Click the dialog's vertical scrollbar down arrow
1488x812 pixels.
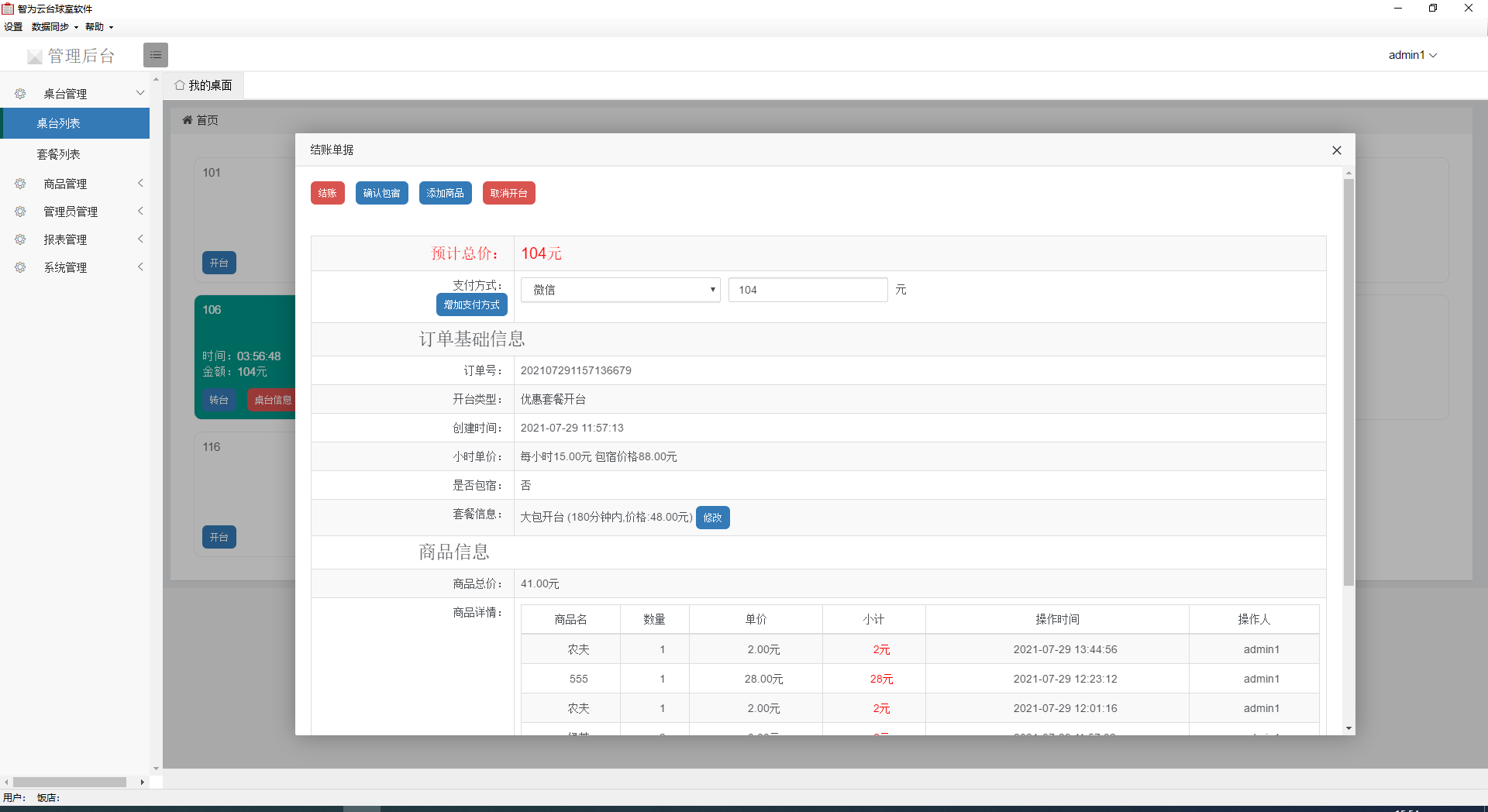(x=1348, y=728)
